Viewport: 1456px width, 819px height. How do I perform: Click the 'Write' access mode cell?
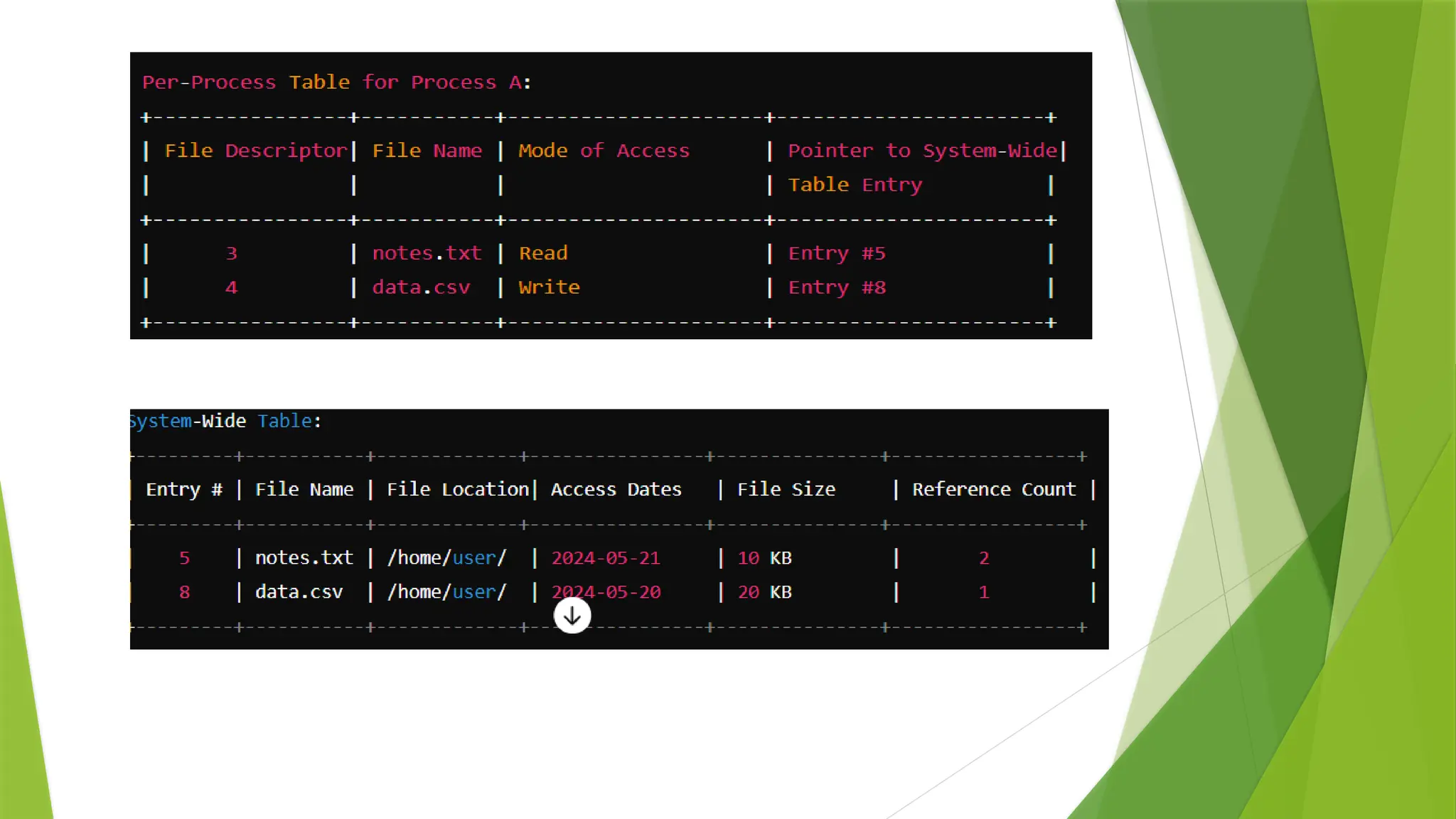pyautogui.click(x=549, y=287)
